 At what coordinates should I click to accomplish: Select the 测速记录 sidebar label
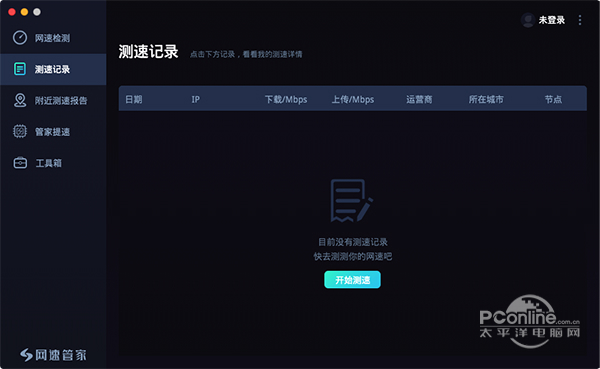coord(52,69)
